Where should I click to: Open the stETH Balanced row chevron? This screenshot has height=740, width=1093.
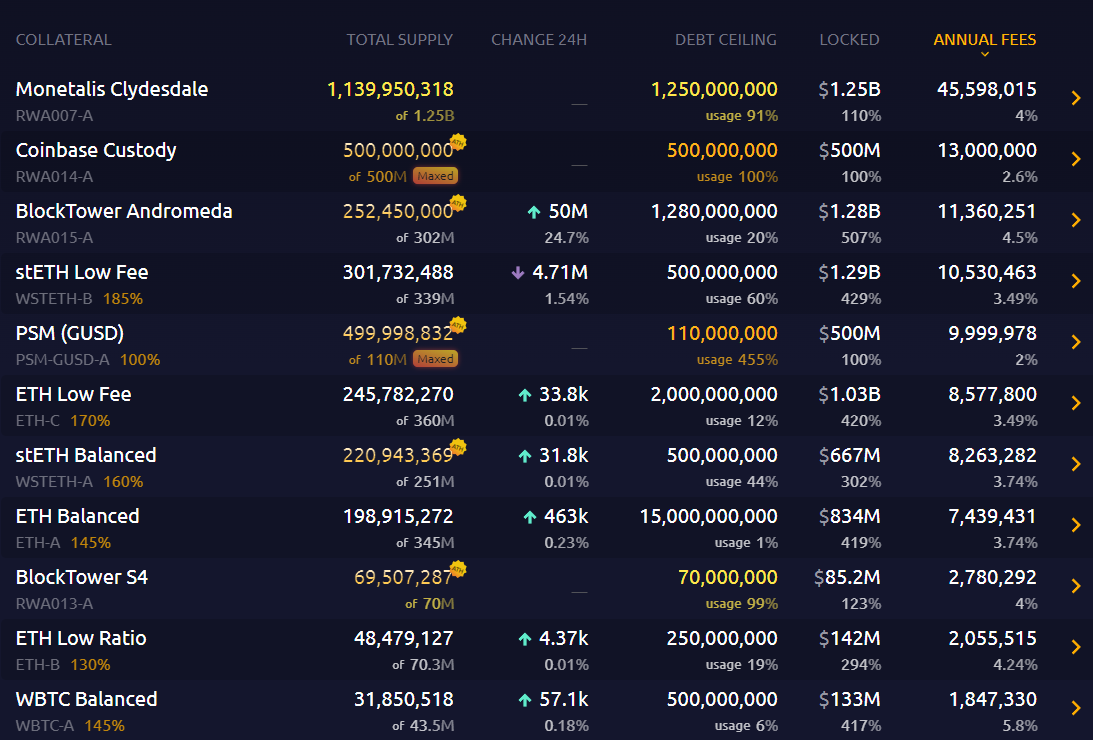coord(1076,464)
